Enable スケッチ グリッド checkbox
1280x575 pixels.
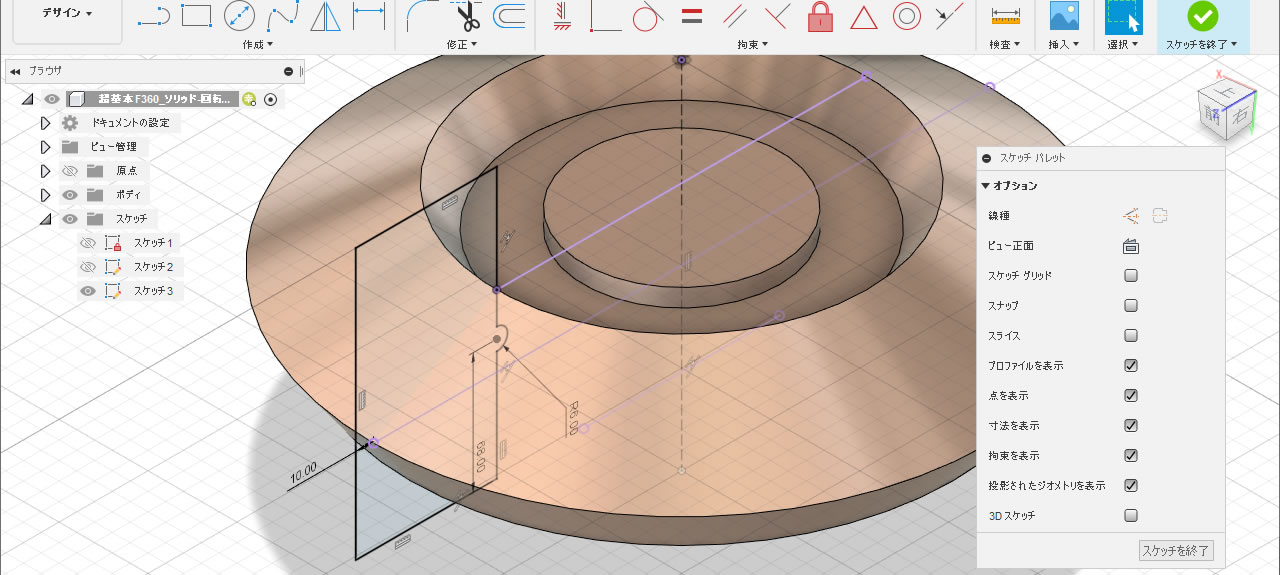click(x=1131, y=275)
